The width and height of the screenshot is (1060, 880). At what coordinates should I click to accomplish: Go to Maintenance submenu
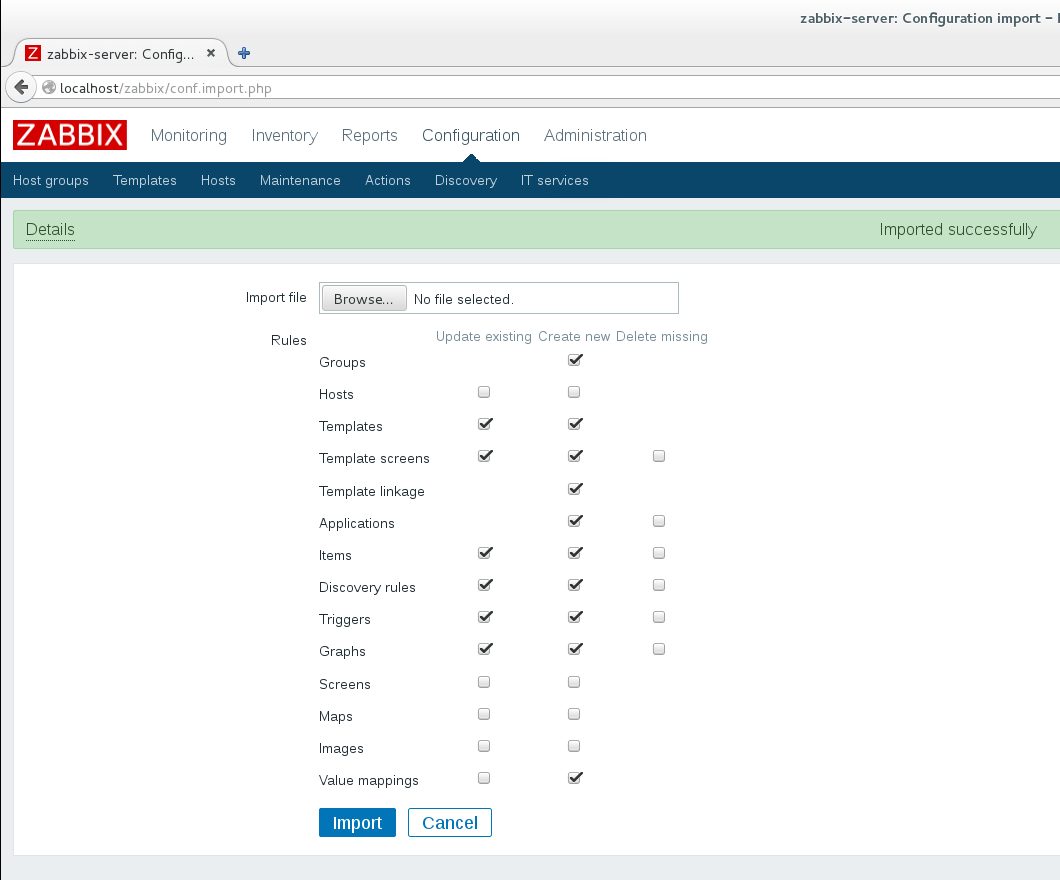[300, 180]
